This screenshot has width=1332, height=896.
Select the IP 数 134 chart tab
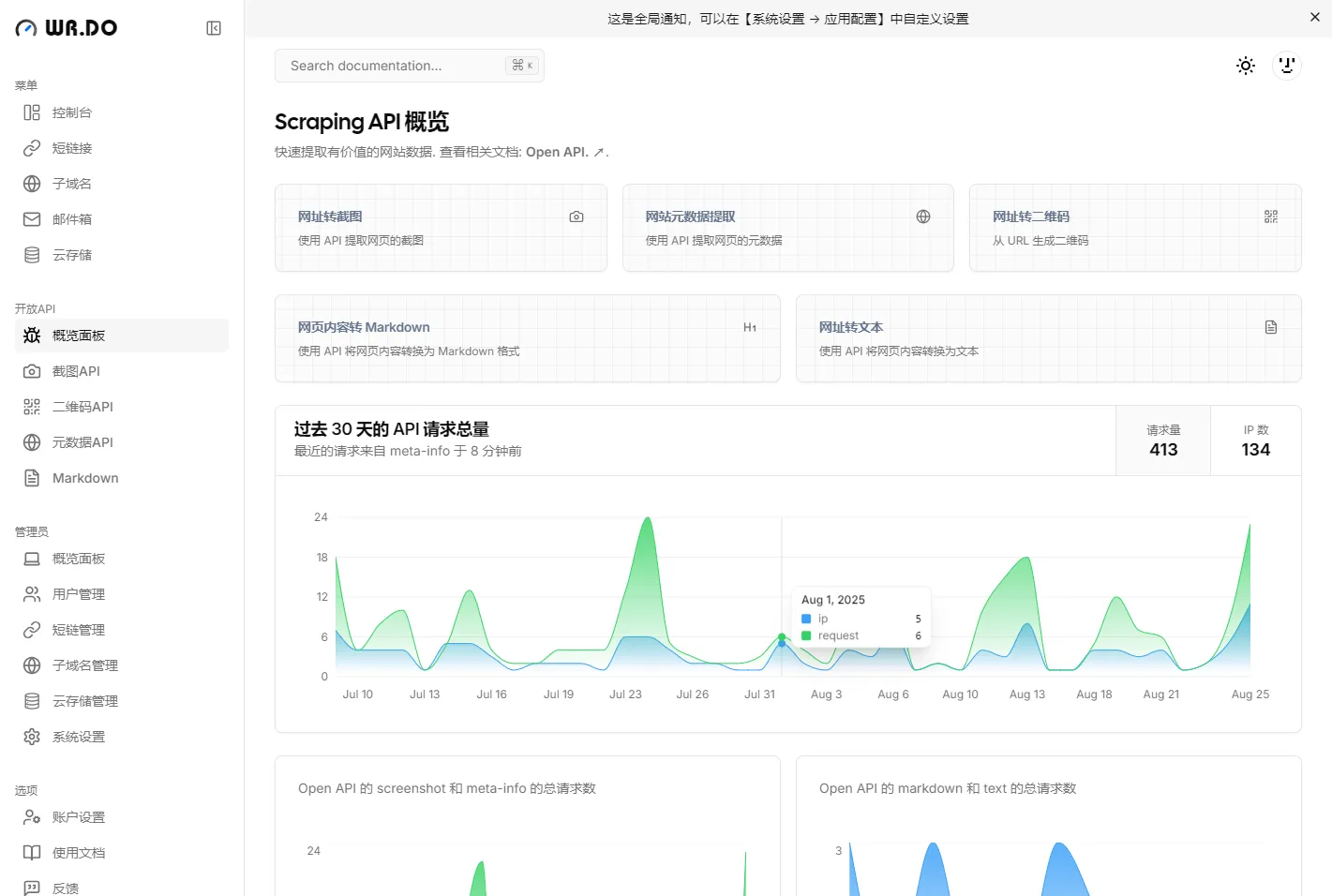(1256, 441)
